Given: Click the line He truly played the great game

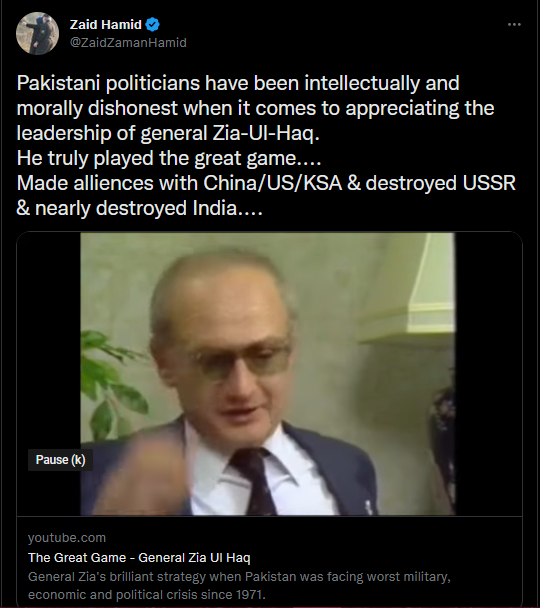Looking at the screenshot, I should 169,158.
